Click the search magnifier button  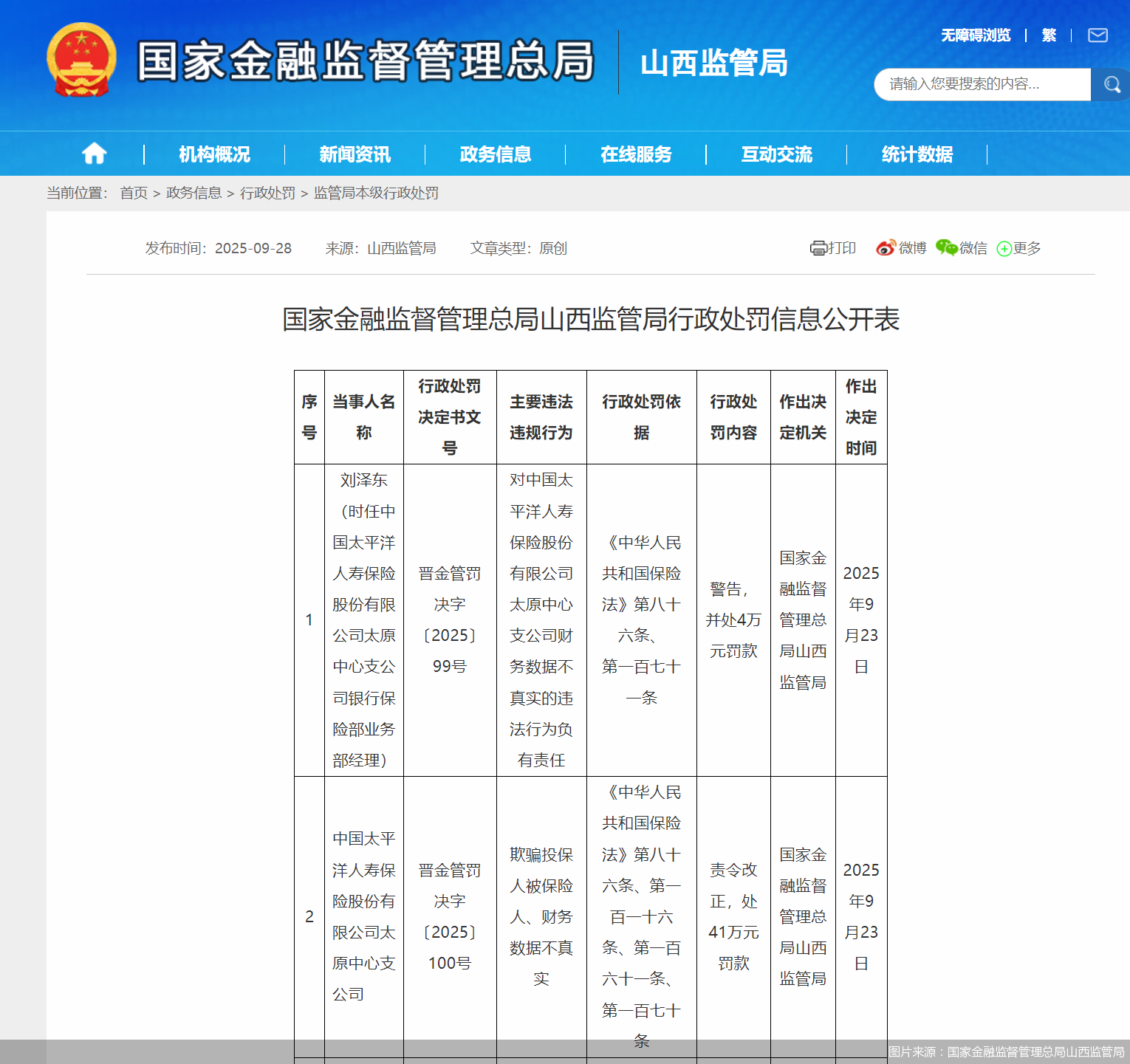(1110, 84)
